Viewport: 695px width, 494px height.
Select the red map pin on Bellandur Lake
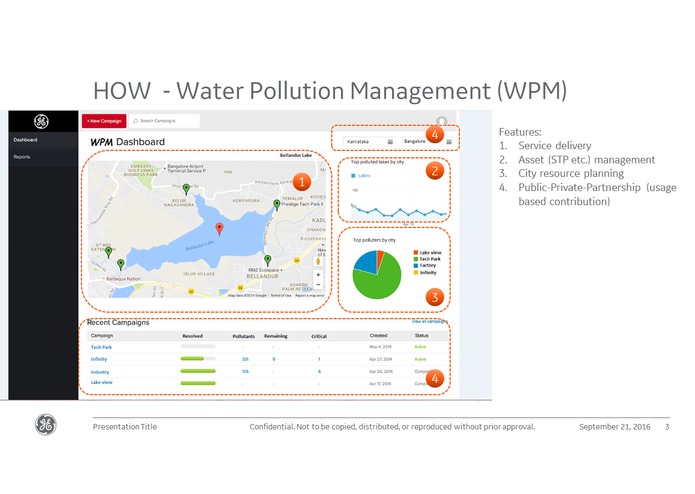[219, 229]
